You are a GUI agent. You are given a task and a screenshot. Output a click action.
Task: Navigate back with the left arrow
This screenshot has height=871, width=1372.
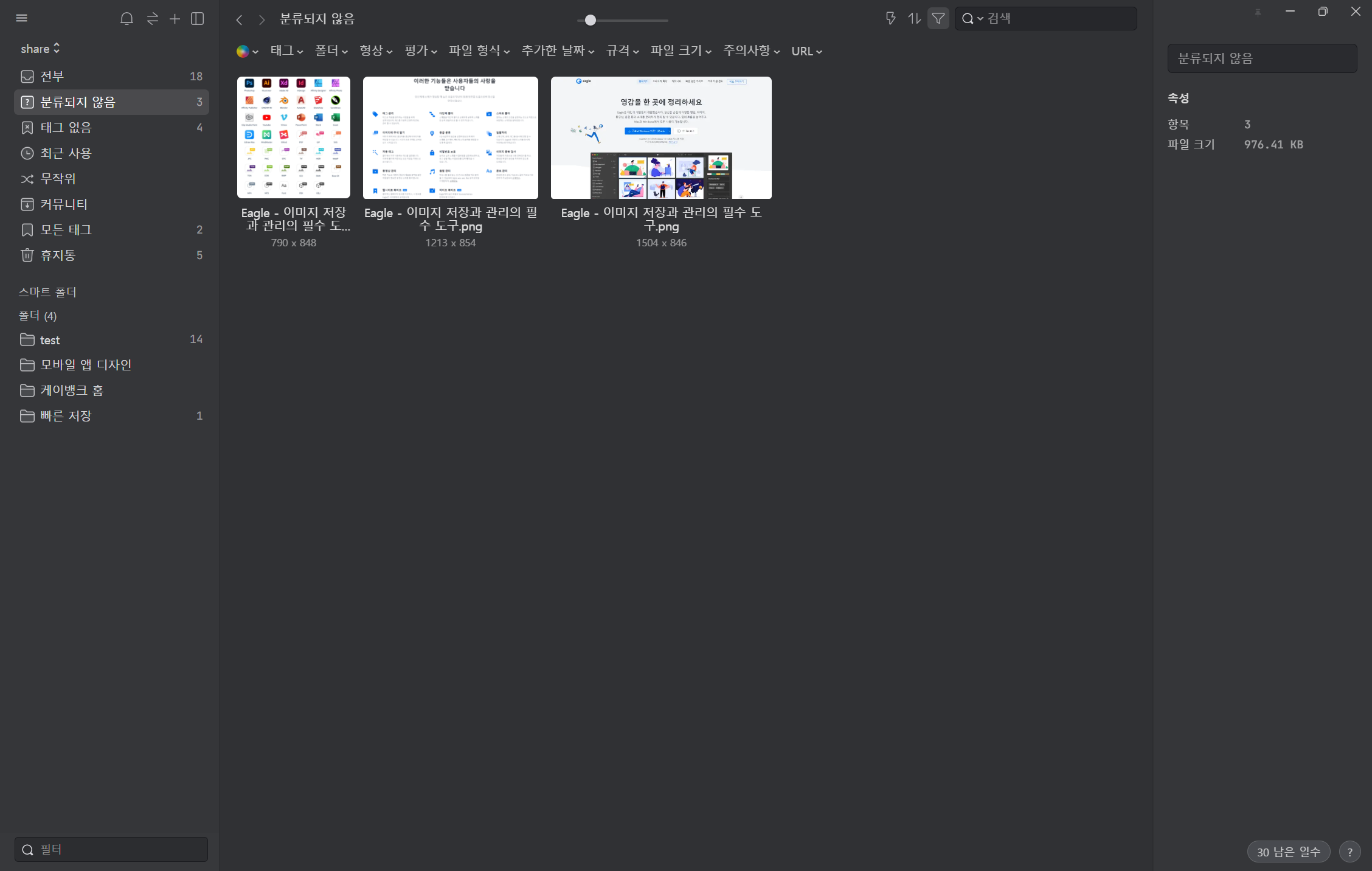pyautogui.click(x=240, y=20)
